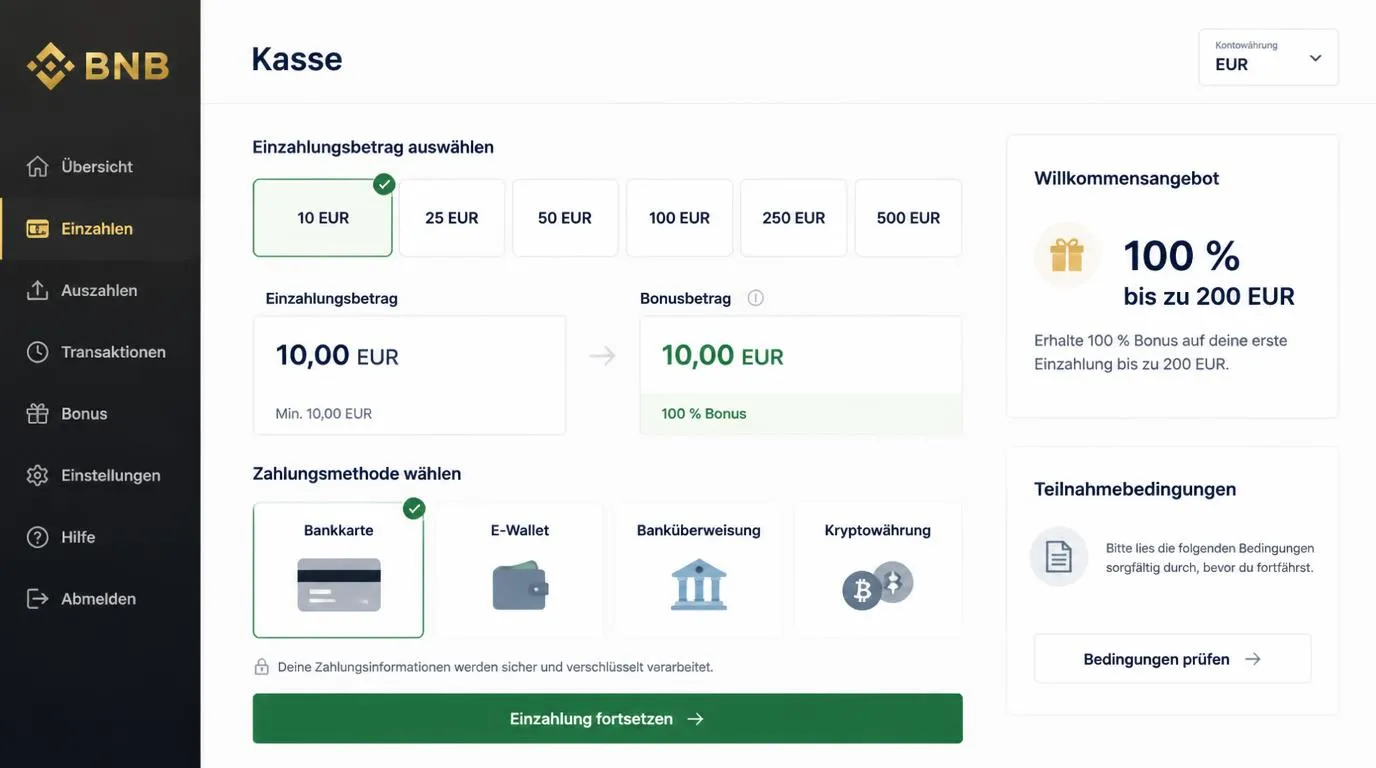Viewport: 1376px width, 768px height.
Task: Select the 10 EUR deposit amount
Action: coord(323,218)
